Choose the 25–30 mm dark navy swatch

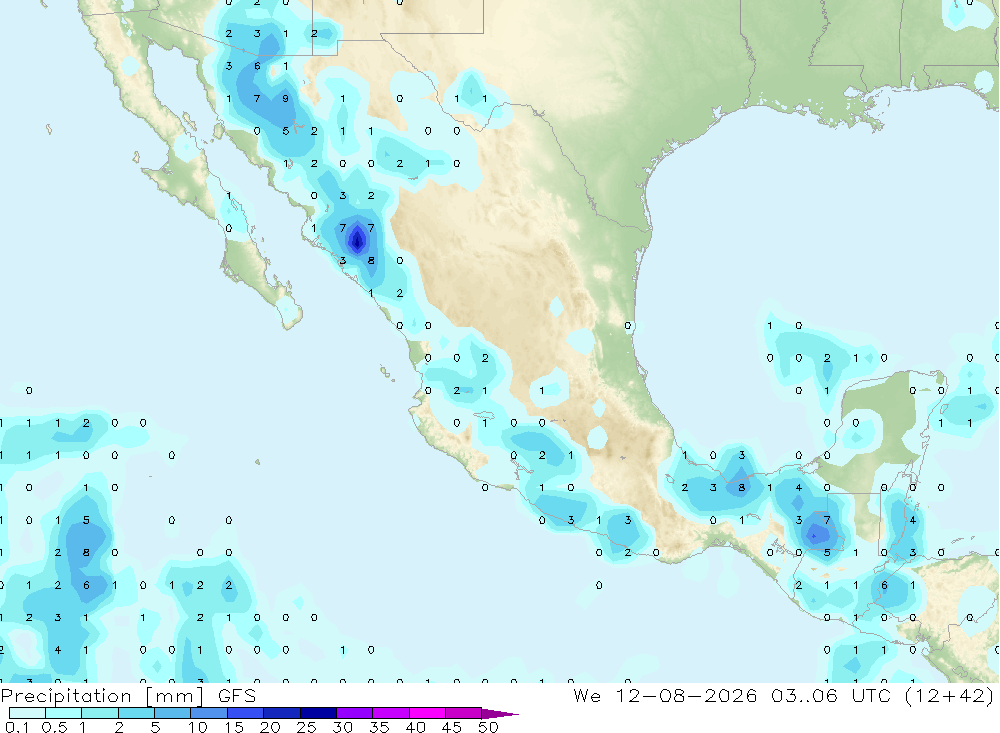318,713
